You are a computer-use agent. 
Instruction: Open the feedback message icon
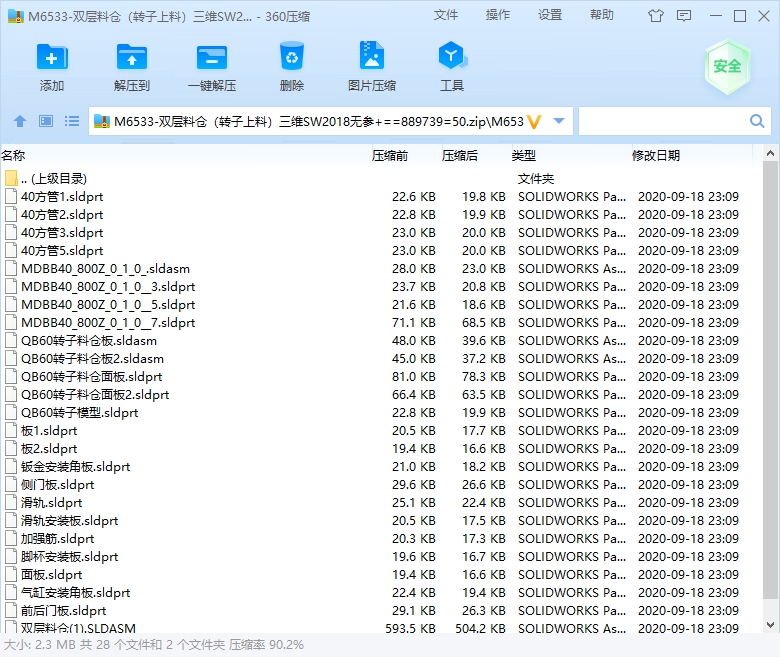684,16
